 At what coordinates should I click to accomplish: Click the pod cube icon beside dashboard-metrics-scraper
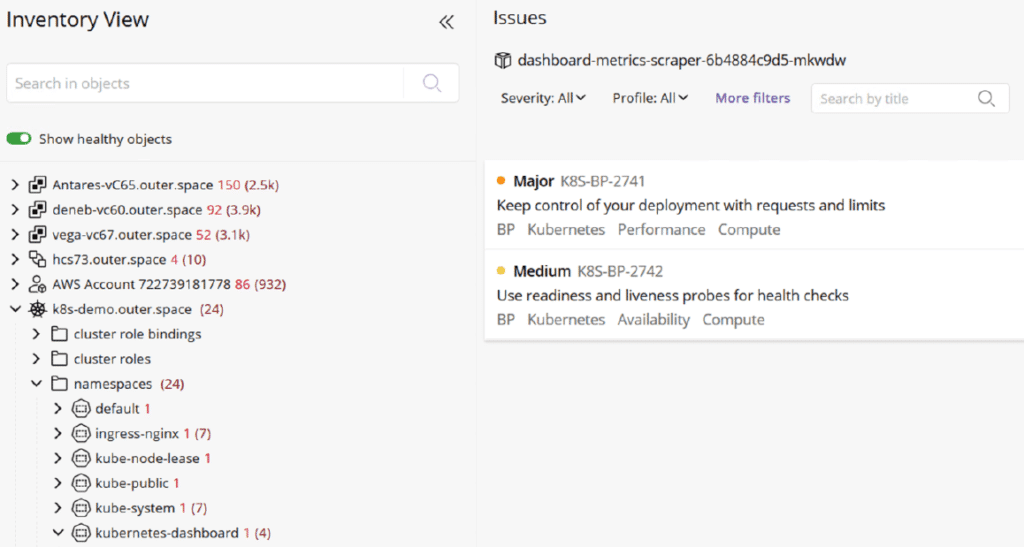(503, 61)
